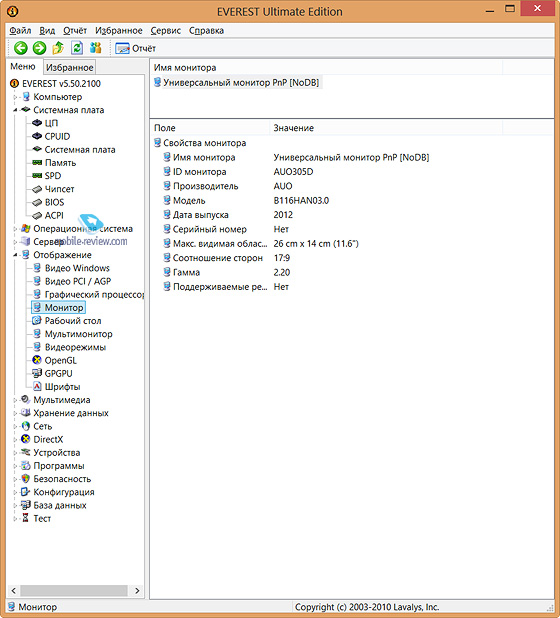The width and height of the screenshot is (560, 618).
Task: Open the Справка menu
Action: (206, 31)
